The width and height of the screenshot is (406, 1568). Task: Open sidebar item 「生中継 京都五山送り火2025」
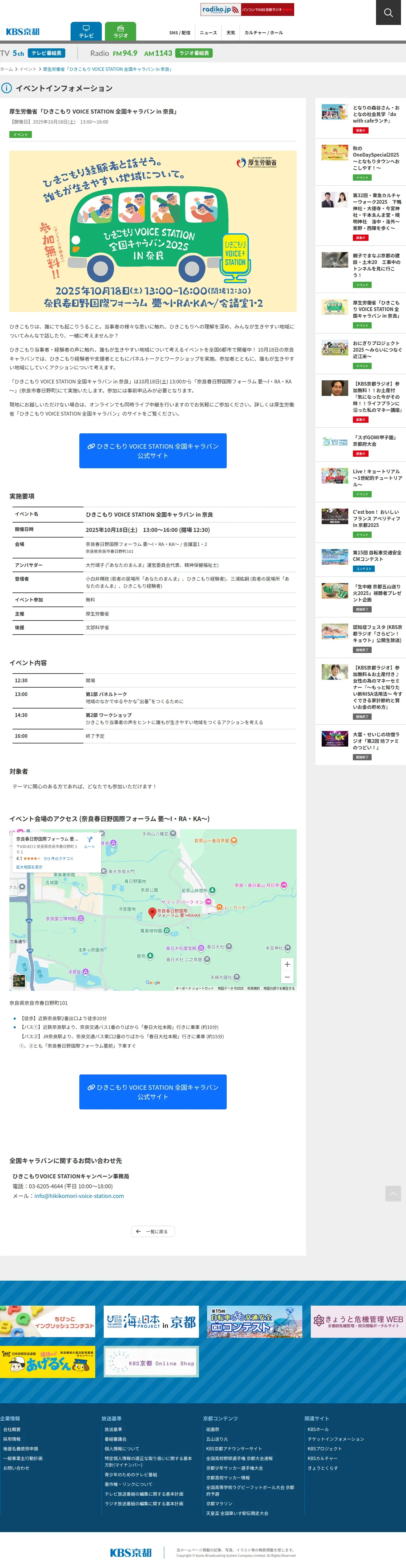(360, 597)
